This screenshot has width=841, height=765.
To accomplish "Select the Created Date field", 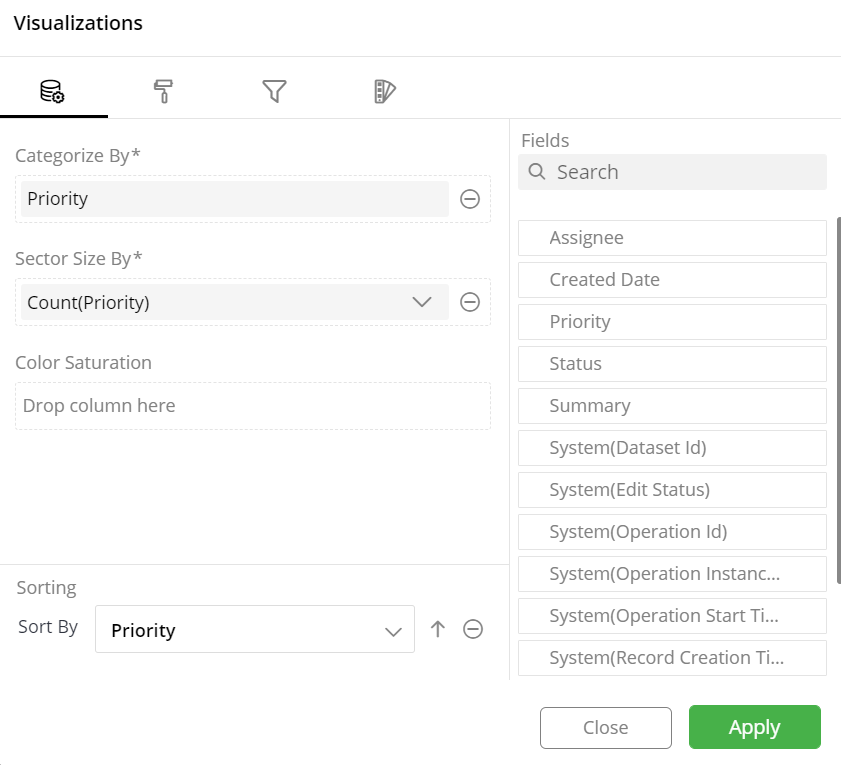I will 672,279.
